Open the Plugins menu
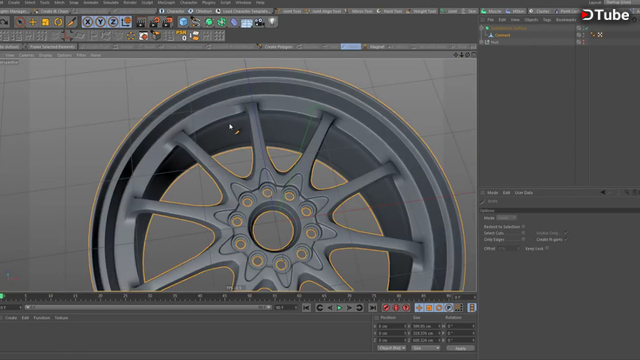Image resolution: width=640 pixels, height=360 pixels. [209, 2]
